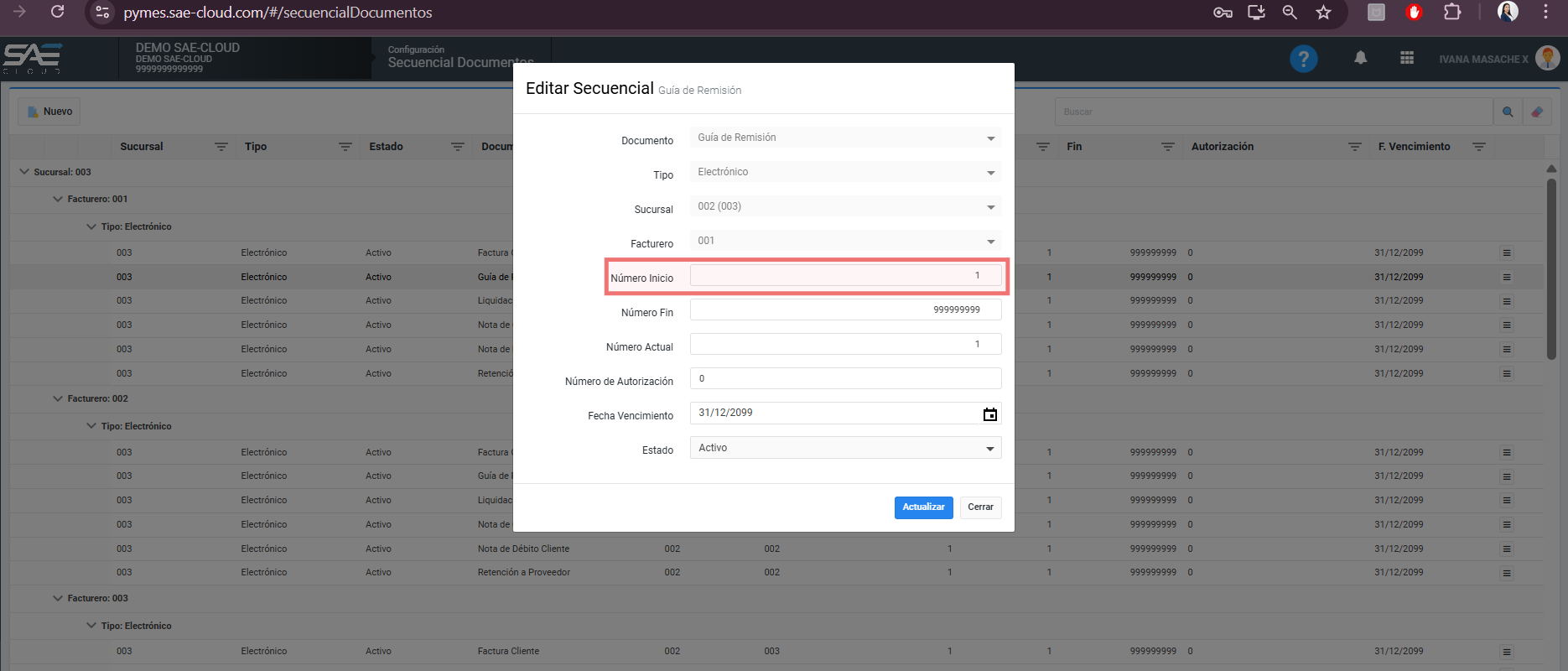The height and width of the screenshot is (671, 1568).
Task: Click the Tipo column header
Action: click(x=256, y=147)
